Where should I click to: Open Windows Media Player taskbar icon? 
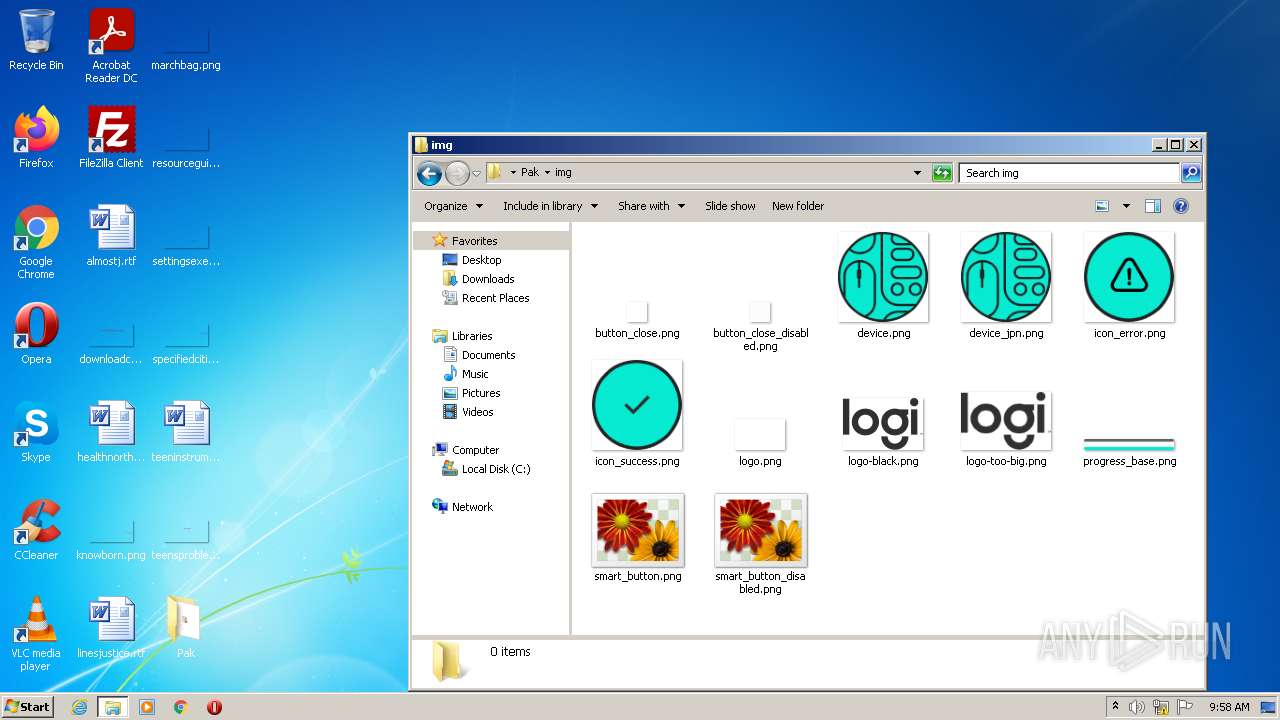(x=147, y=707)
